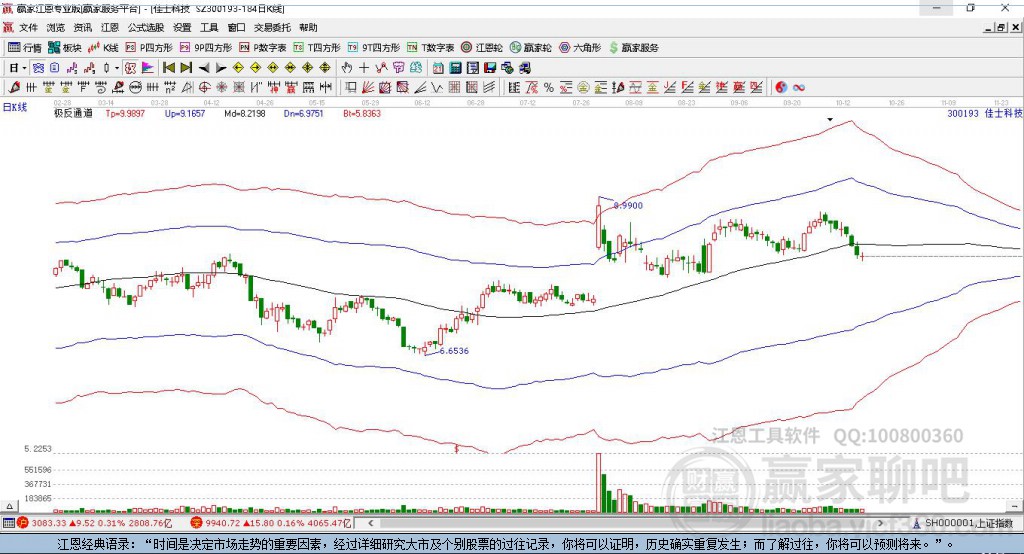
Task: Open 赢家服务 with the dollar icon
Action: coord(633,48)
